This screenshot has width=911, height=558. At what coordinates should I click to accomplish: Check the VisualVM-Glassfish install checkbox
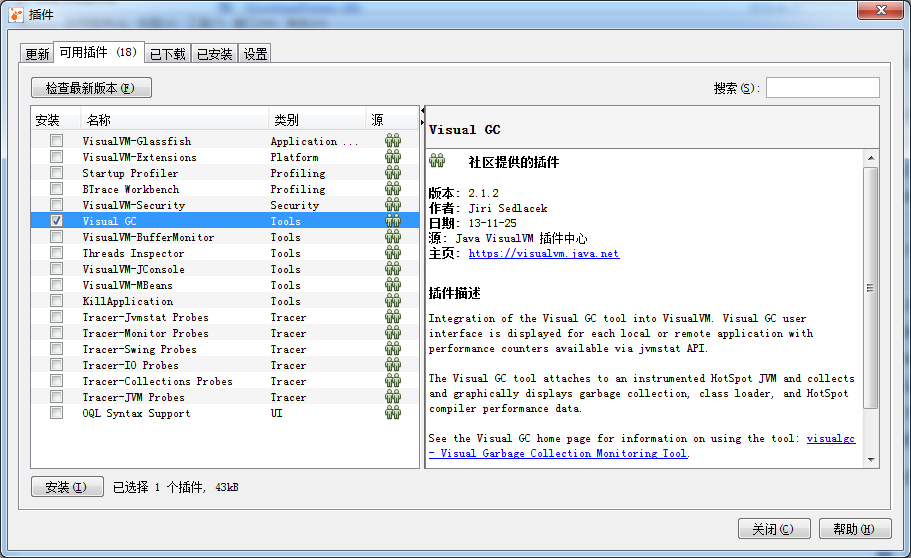(x=56, y=141)
